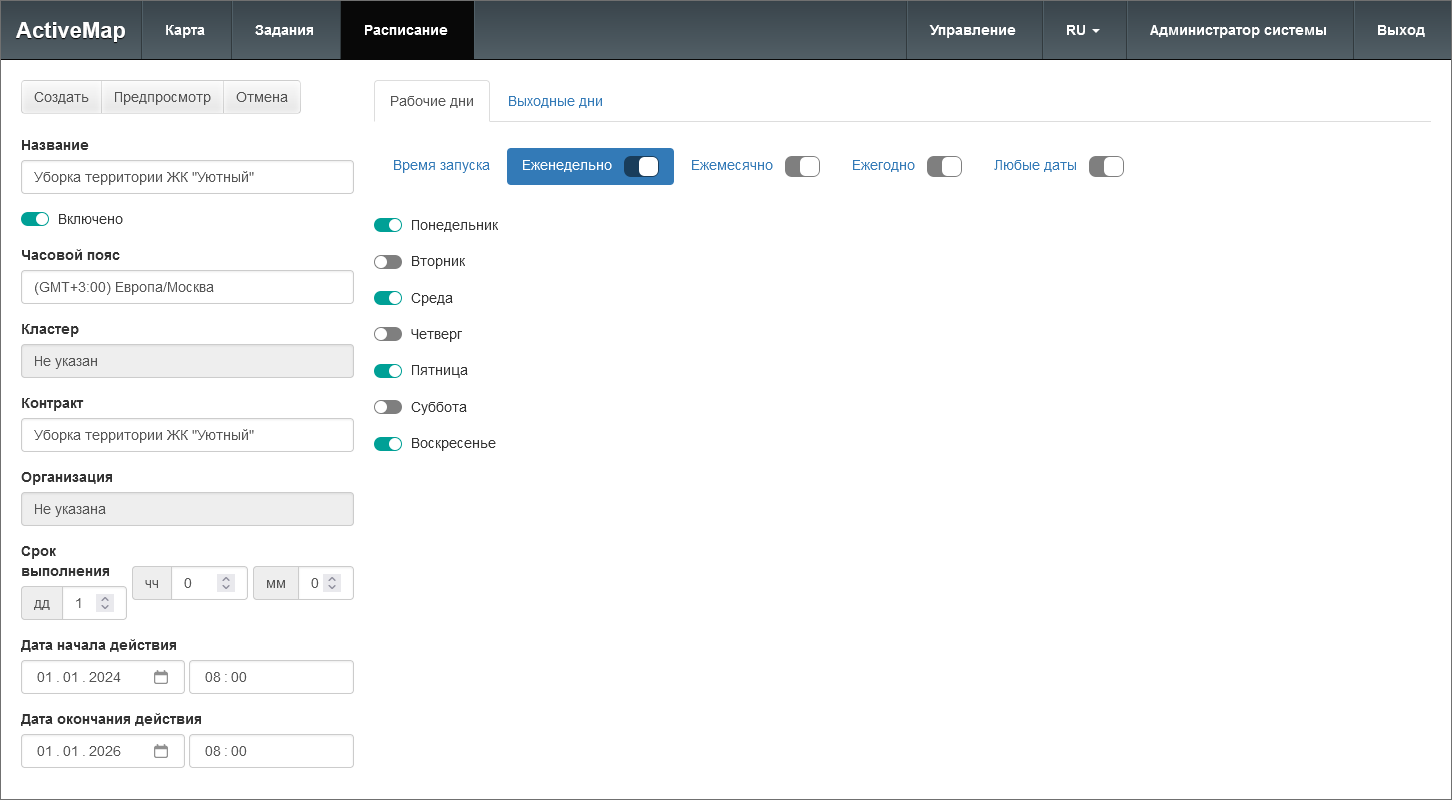Open the Часовой пояс timezone selector
The height and width of the screenshot is (800, 1452).
pyautogui.click(x=187, y=287)
